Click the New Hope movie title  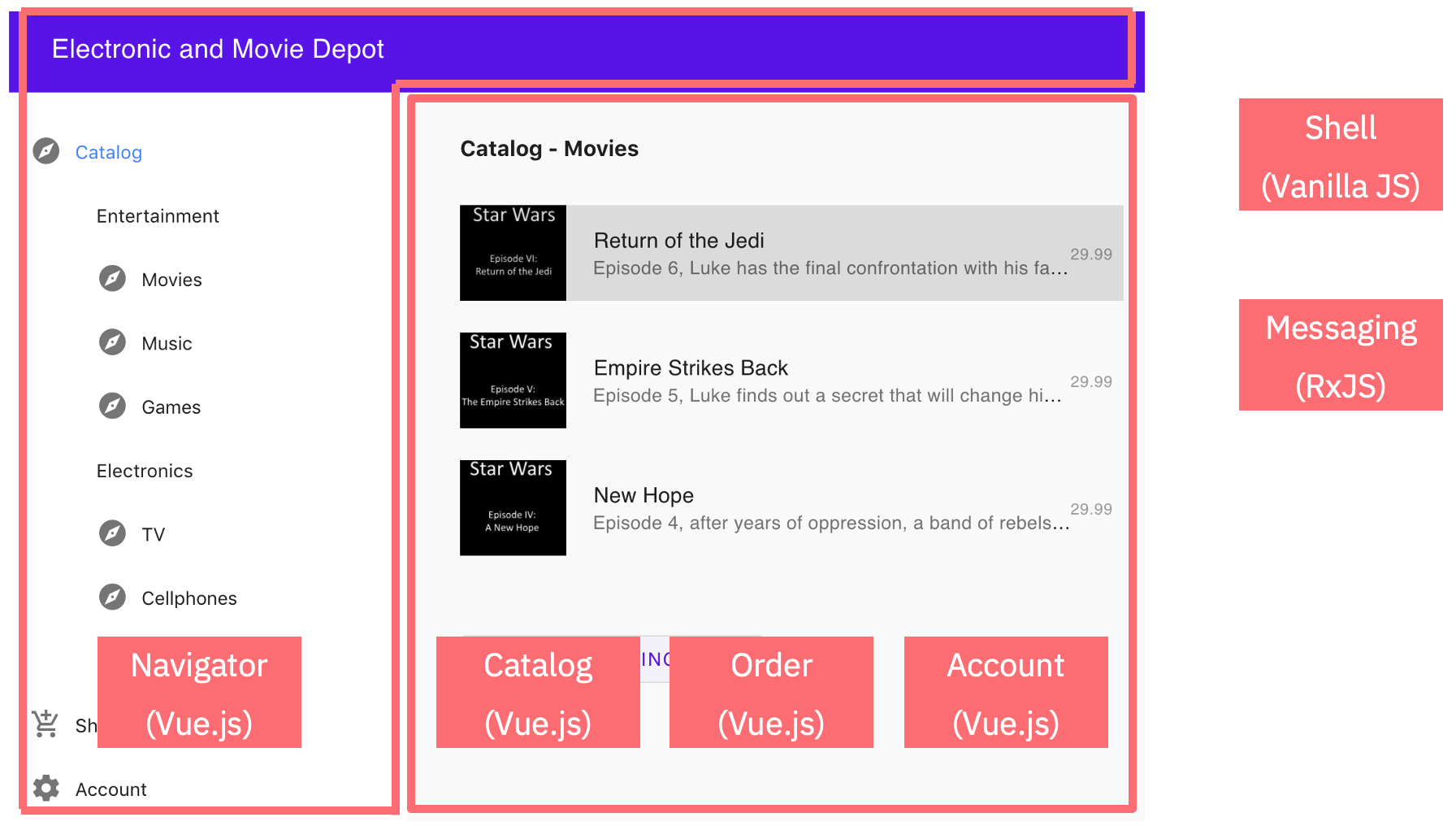(x=643, y=496)
